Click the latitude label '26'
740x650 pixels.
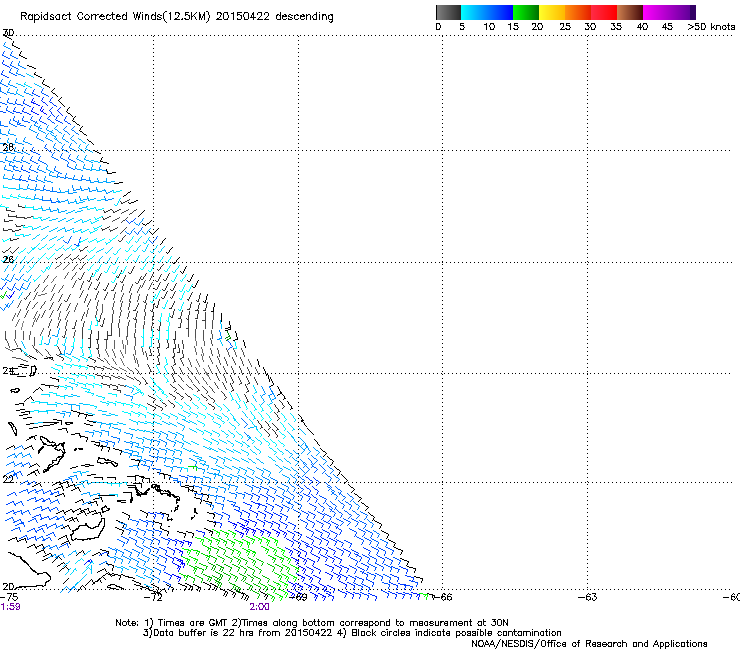[x=8, y=260]
